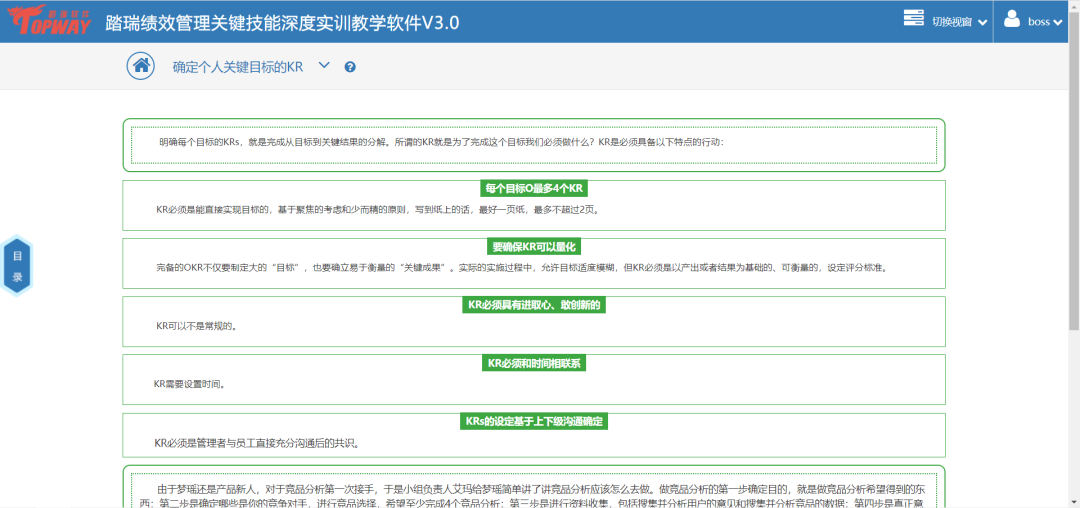Click the heading 每个目标O最多4个KR
Image resolution: width=1080 pixels, height=508 pixels.
(533, 189)
